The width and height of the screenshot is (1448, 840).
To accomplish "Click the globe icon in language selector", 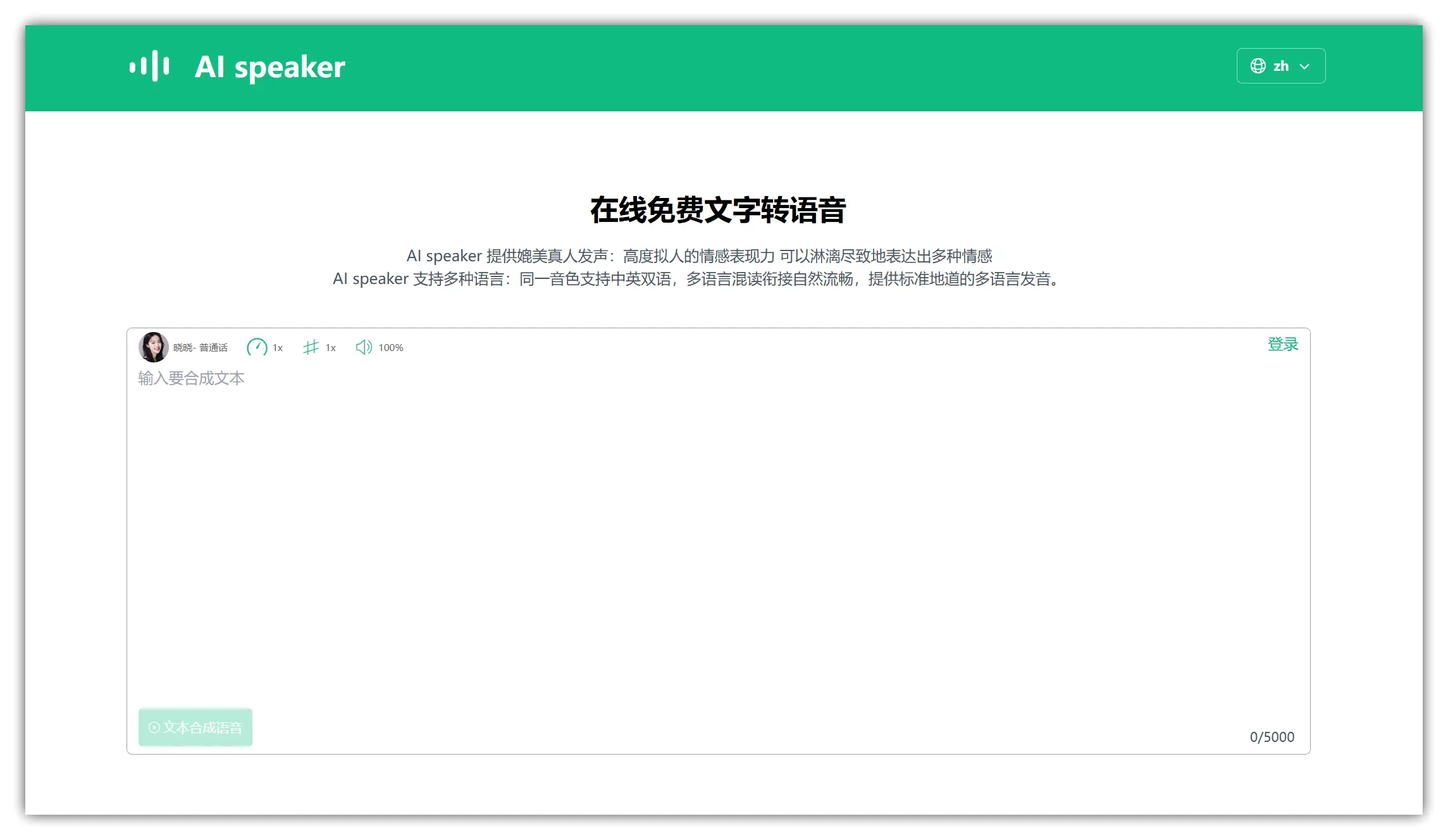I will point(1258,66).
